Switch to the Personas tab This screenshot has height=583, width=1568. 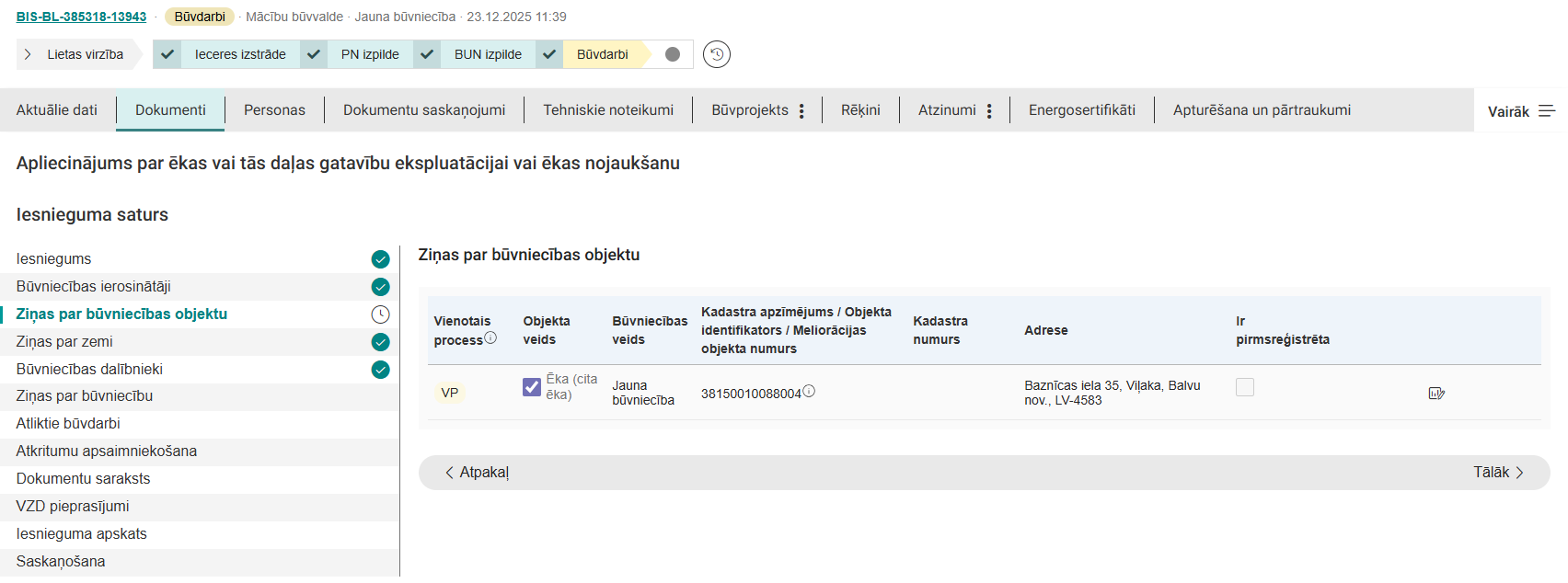274,110
